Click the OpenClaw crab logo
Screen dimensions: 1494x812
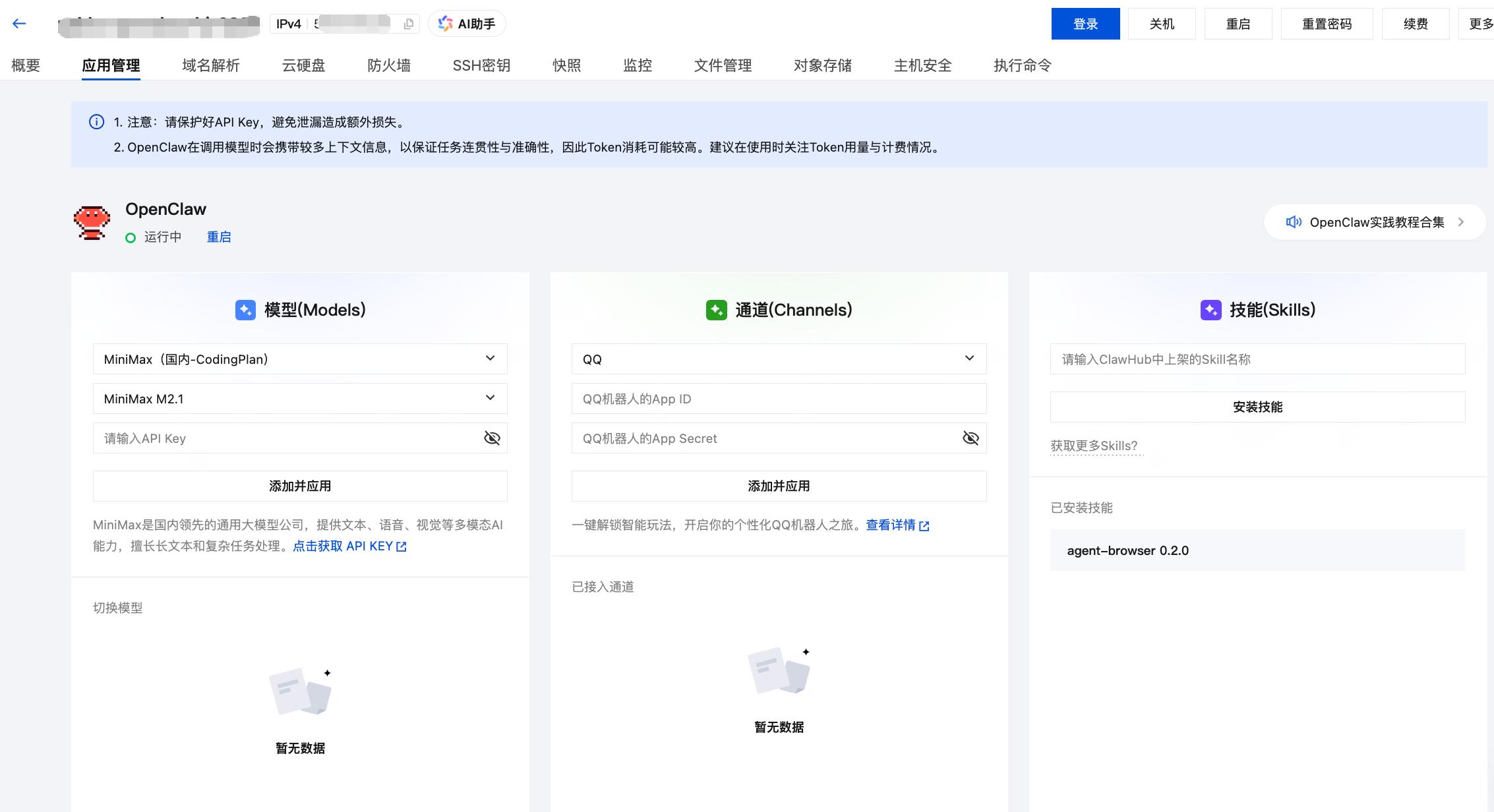point(92,221)
